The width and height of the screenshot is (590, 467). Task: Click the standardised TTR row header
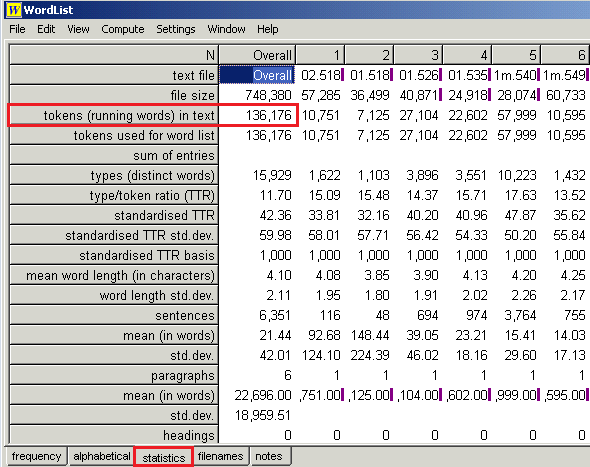[x=114, y=215]
